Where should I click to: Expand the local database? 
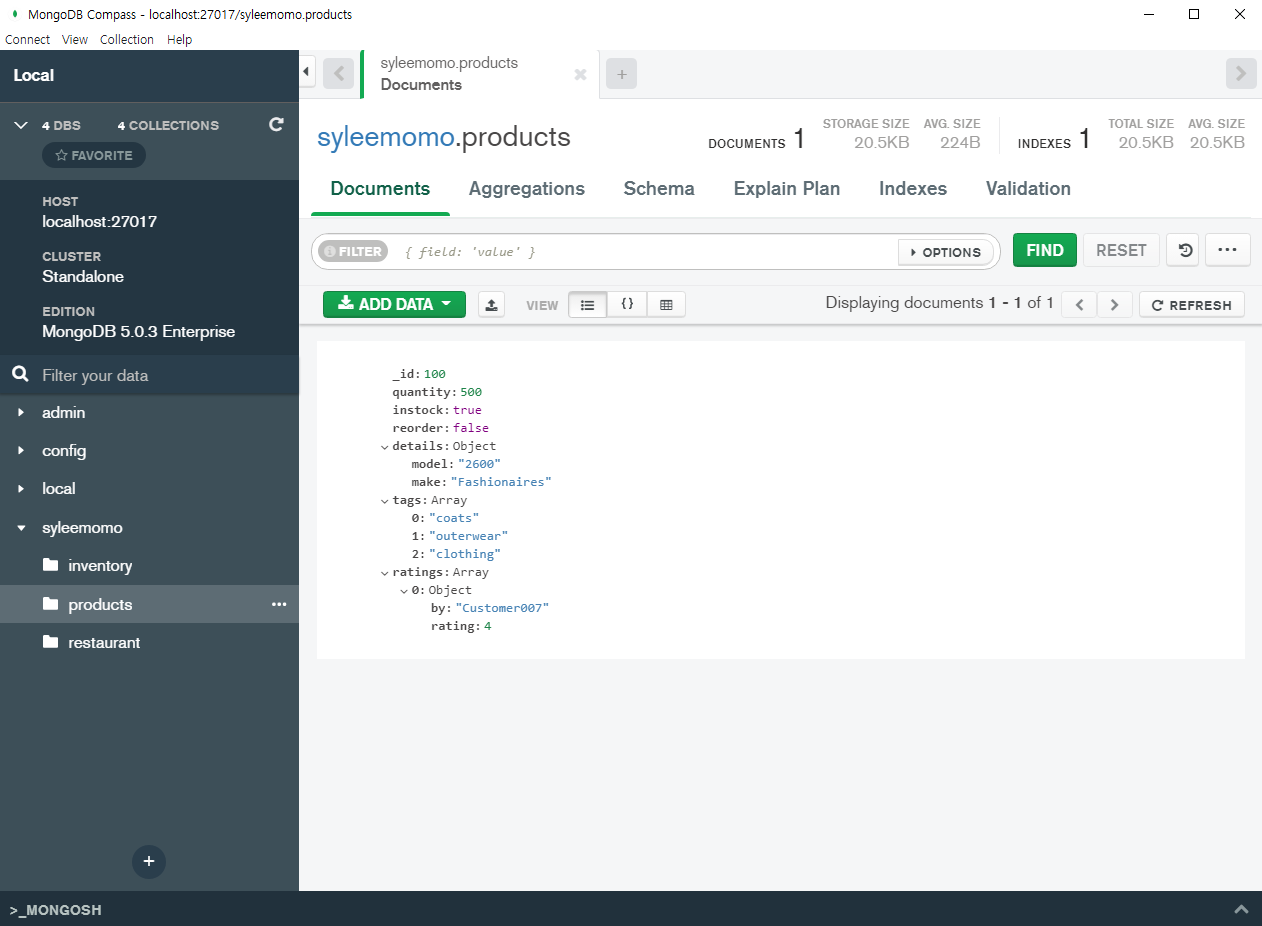coord(21,489)
